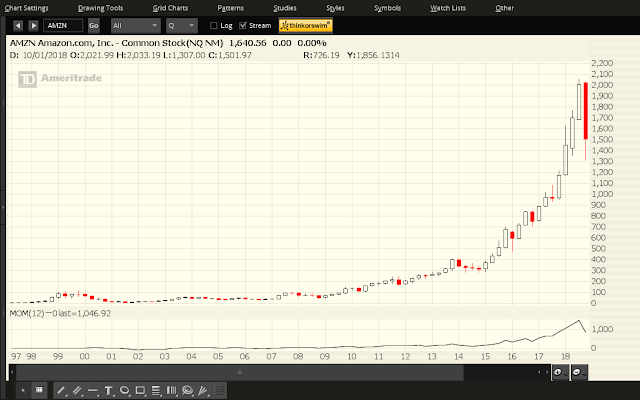
Task: Click the drawings list icon
Action: (219, 391)
